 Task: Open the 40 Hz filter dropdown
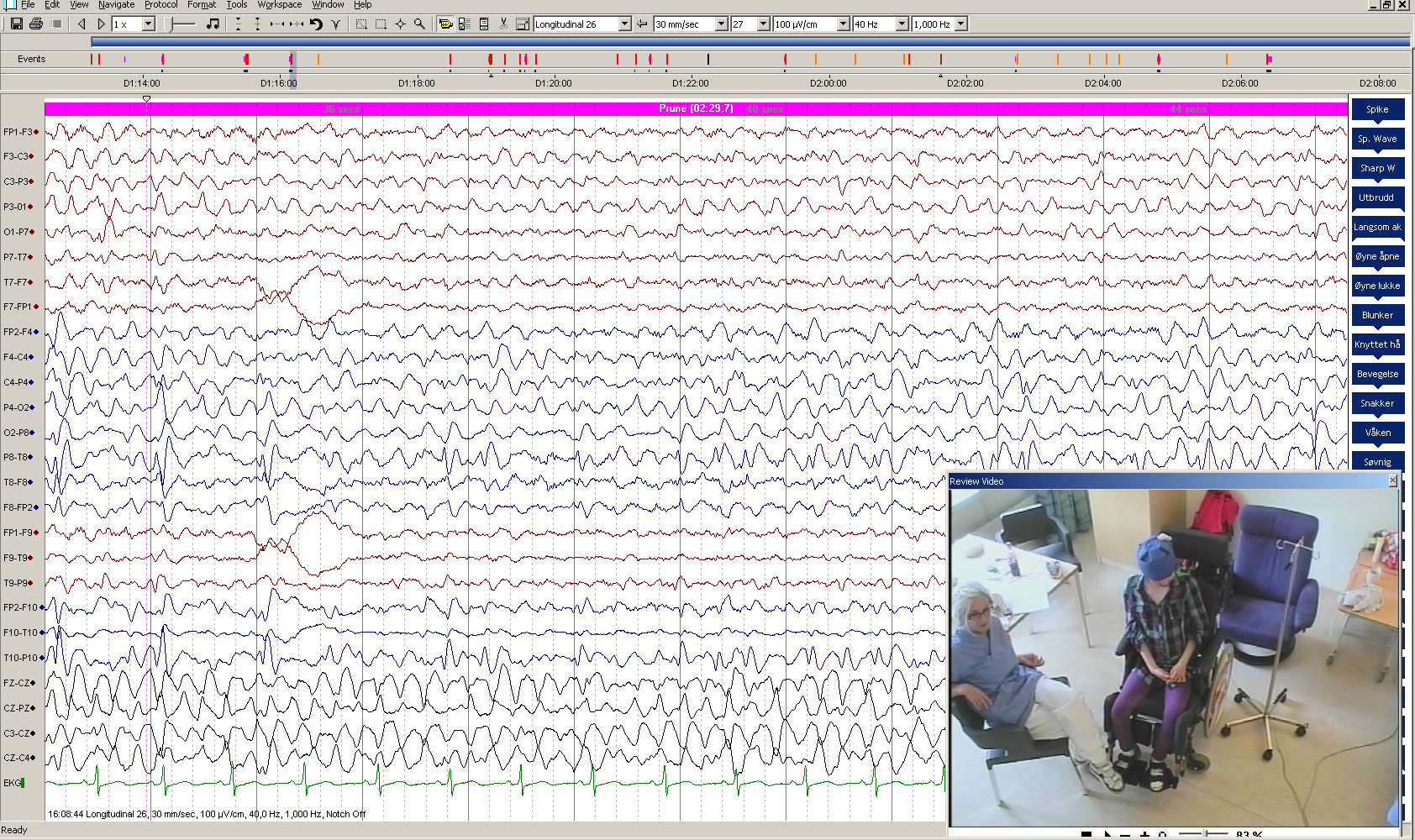click(902, 24)
